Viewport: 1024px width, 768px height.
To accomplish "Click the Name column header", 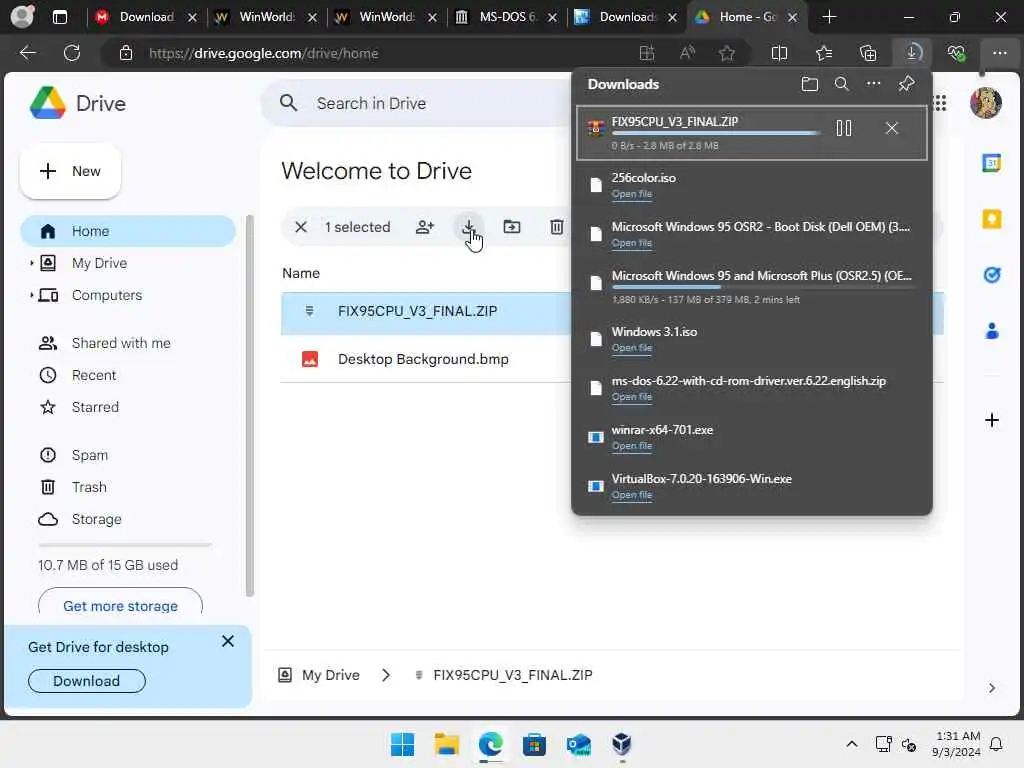I will pos(300,274).
